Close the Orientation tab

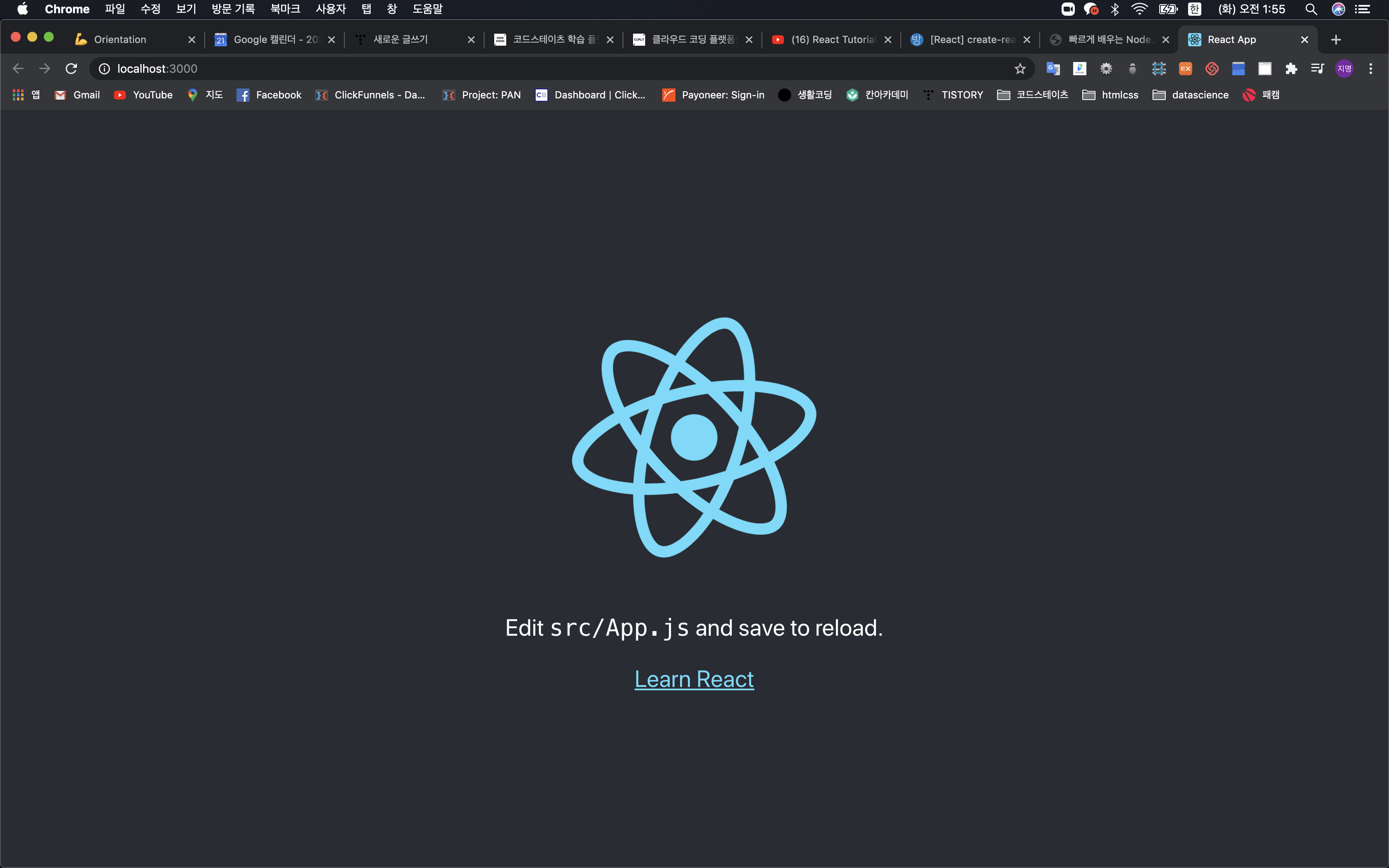pos(192,40)
